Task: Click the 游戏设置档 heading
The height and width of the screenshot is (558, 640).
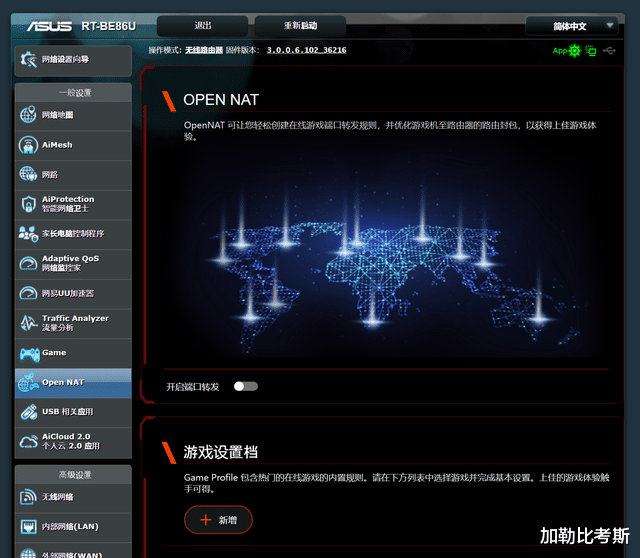Action: click(x=220, y=452)
